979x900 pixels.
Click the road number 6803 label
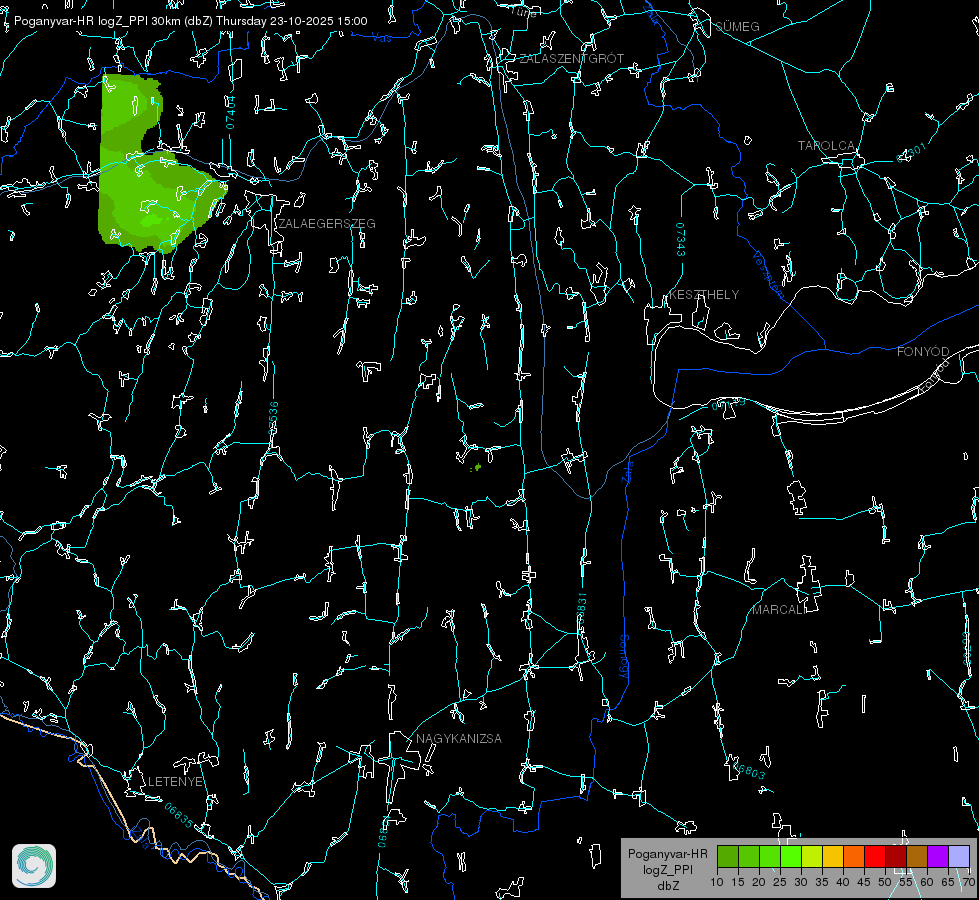coord(748,769)
